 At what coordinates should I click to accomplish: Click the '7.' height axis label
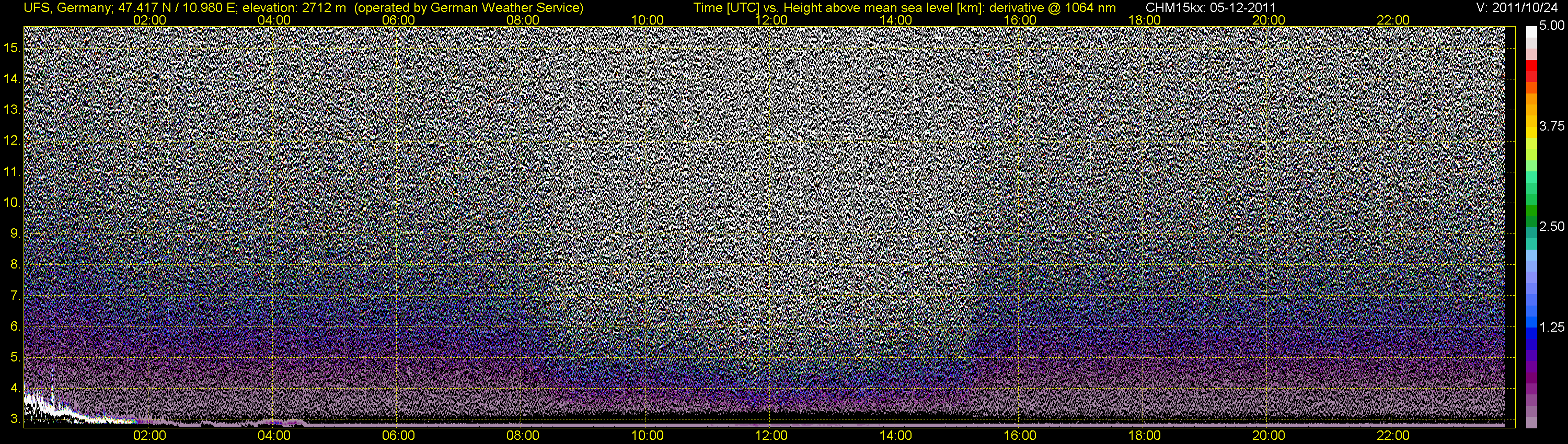coord(16,296)
